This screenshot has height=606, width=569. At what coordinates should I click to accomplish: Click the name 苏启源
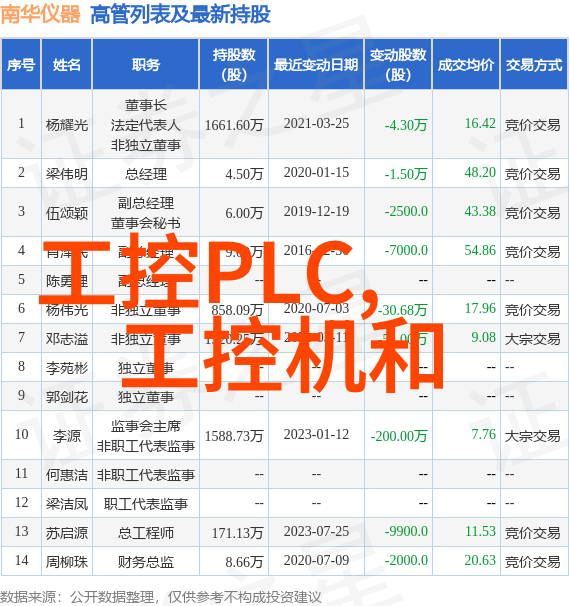pyautogui.click(x=67, y=533)
